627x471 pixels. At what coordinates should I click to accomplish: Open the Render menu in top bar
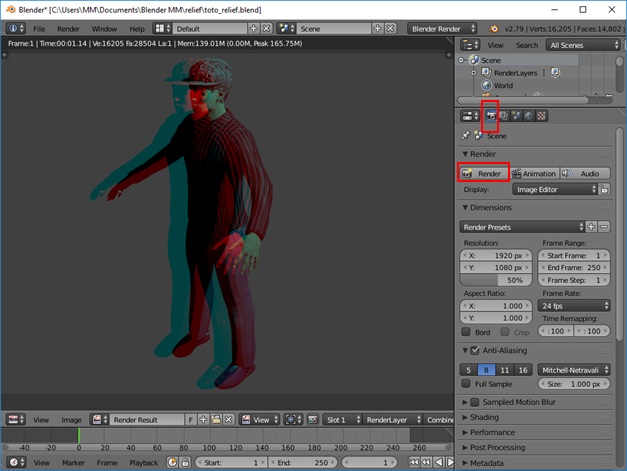(68, 29)
